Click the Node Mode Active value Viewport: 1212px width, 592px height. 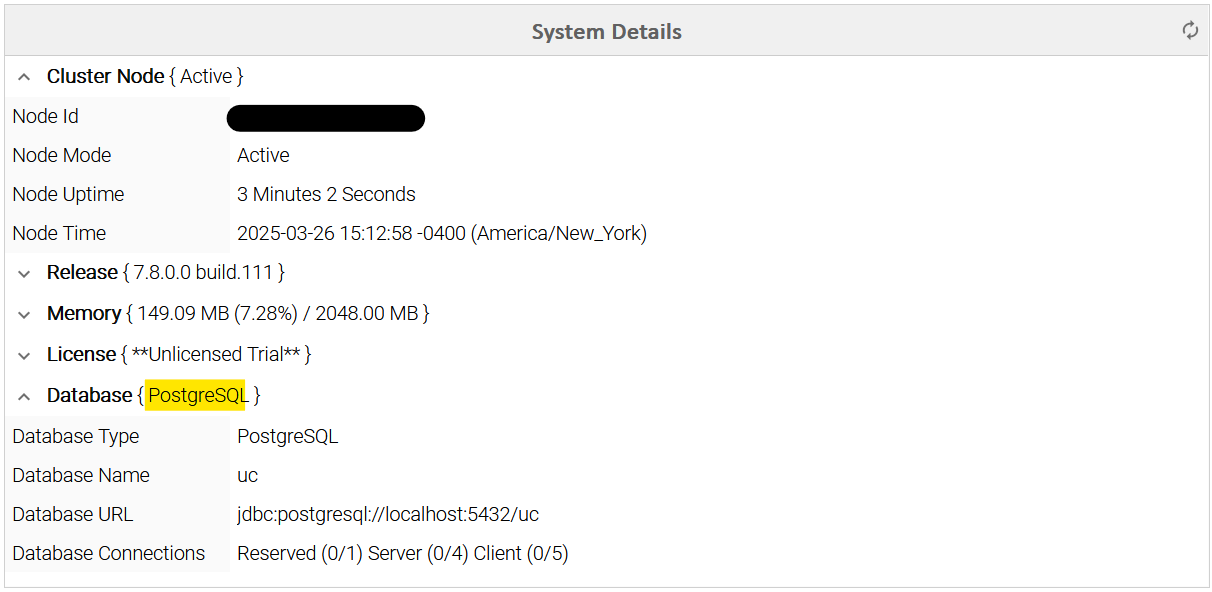[x=263, y=155]
